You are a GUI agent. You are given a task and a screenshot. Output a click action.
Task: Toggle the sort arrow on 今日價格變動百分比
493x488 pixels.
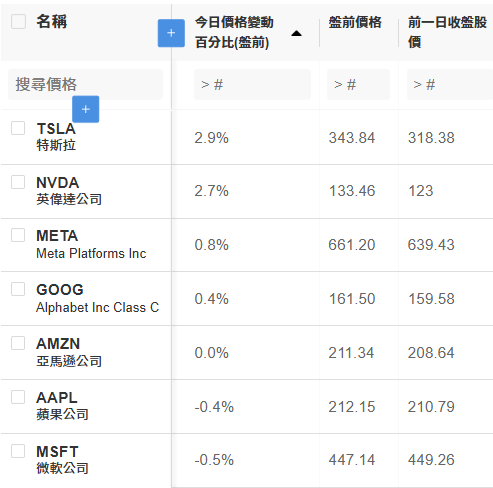point(296,33)
